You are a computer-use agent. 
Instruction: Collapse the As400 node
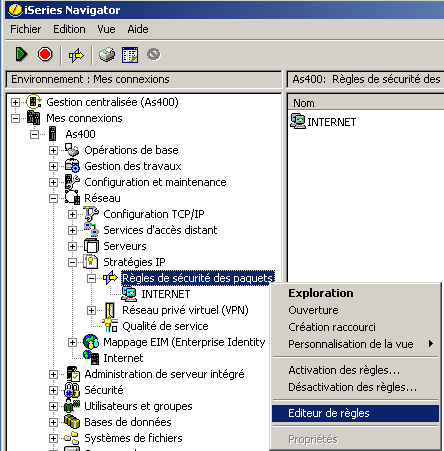click(34, 134)
